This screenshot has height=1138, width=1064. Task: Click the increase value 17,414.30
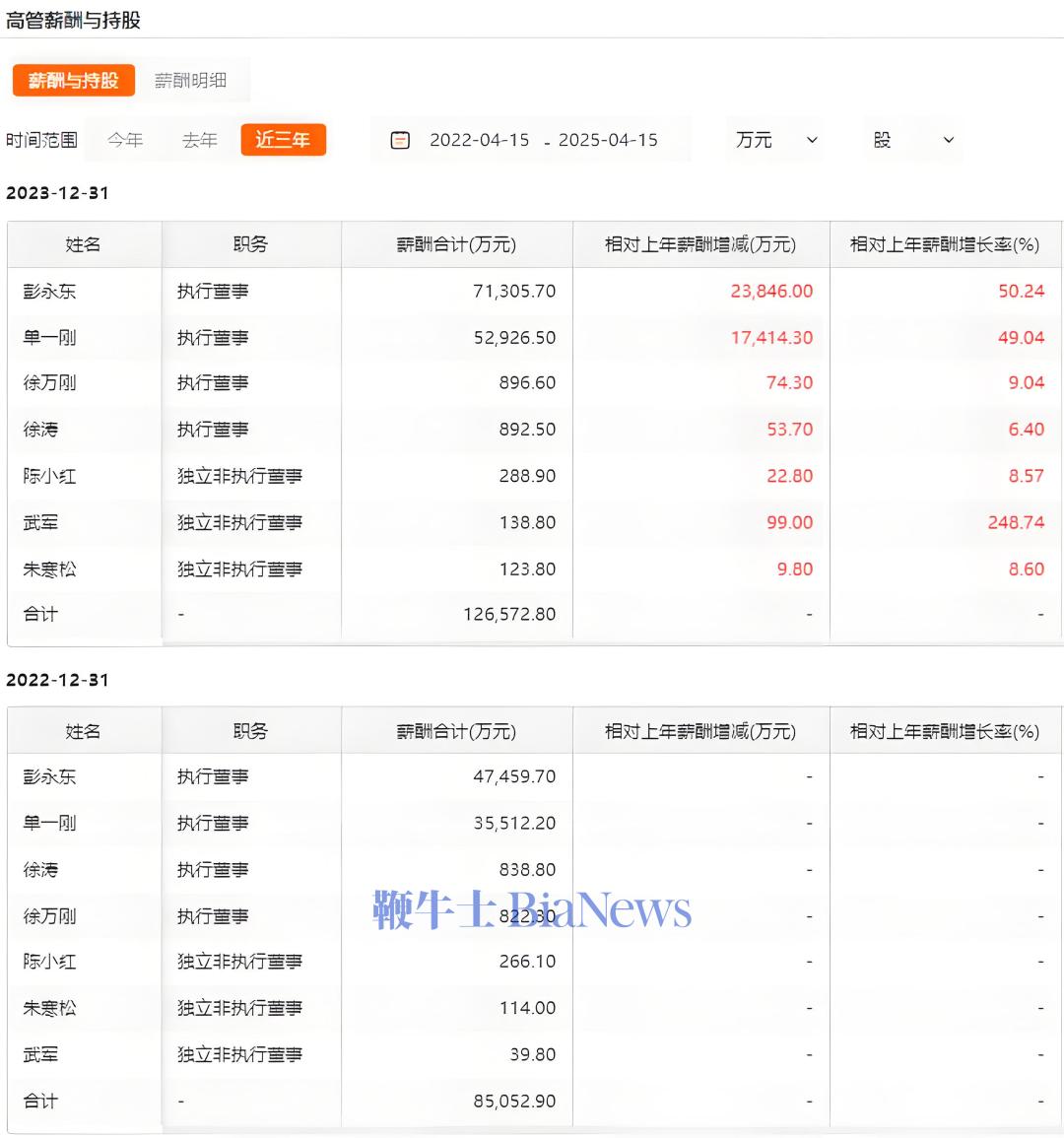[771, 338]
